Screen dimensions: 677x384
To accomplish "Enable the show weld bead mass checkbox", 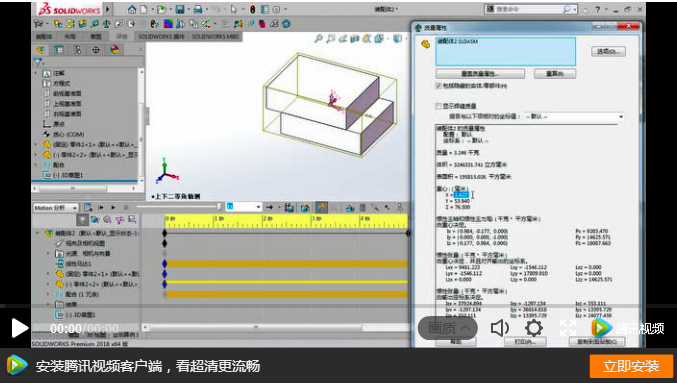I will pyautogui.click(x=439, y=106).
